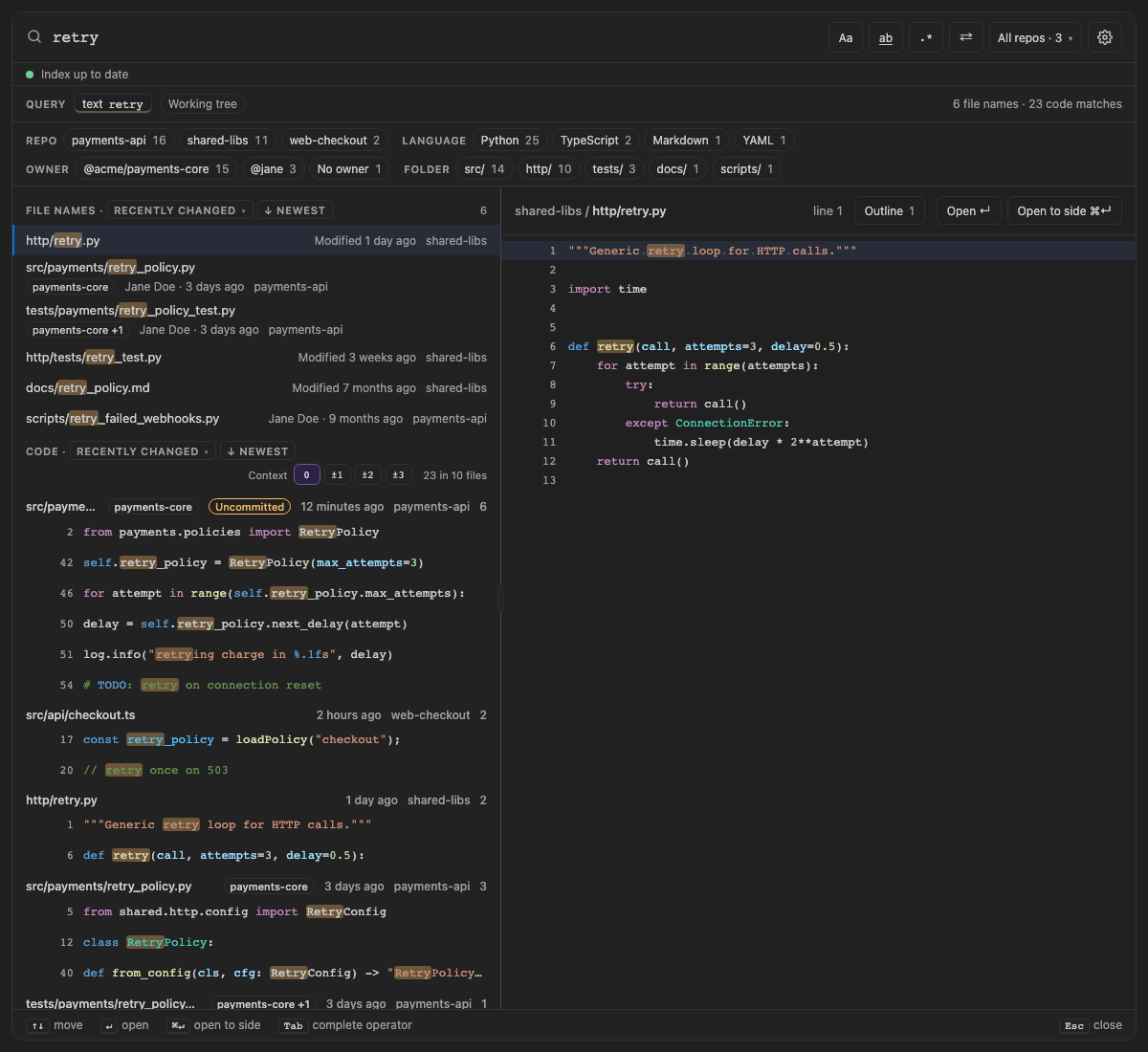Select tests/payments/retry_policy_test.py file result
This screenshot has width=1148, height=1052.
256,319
